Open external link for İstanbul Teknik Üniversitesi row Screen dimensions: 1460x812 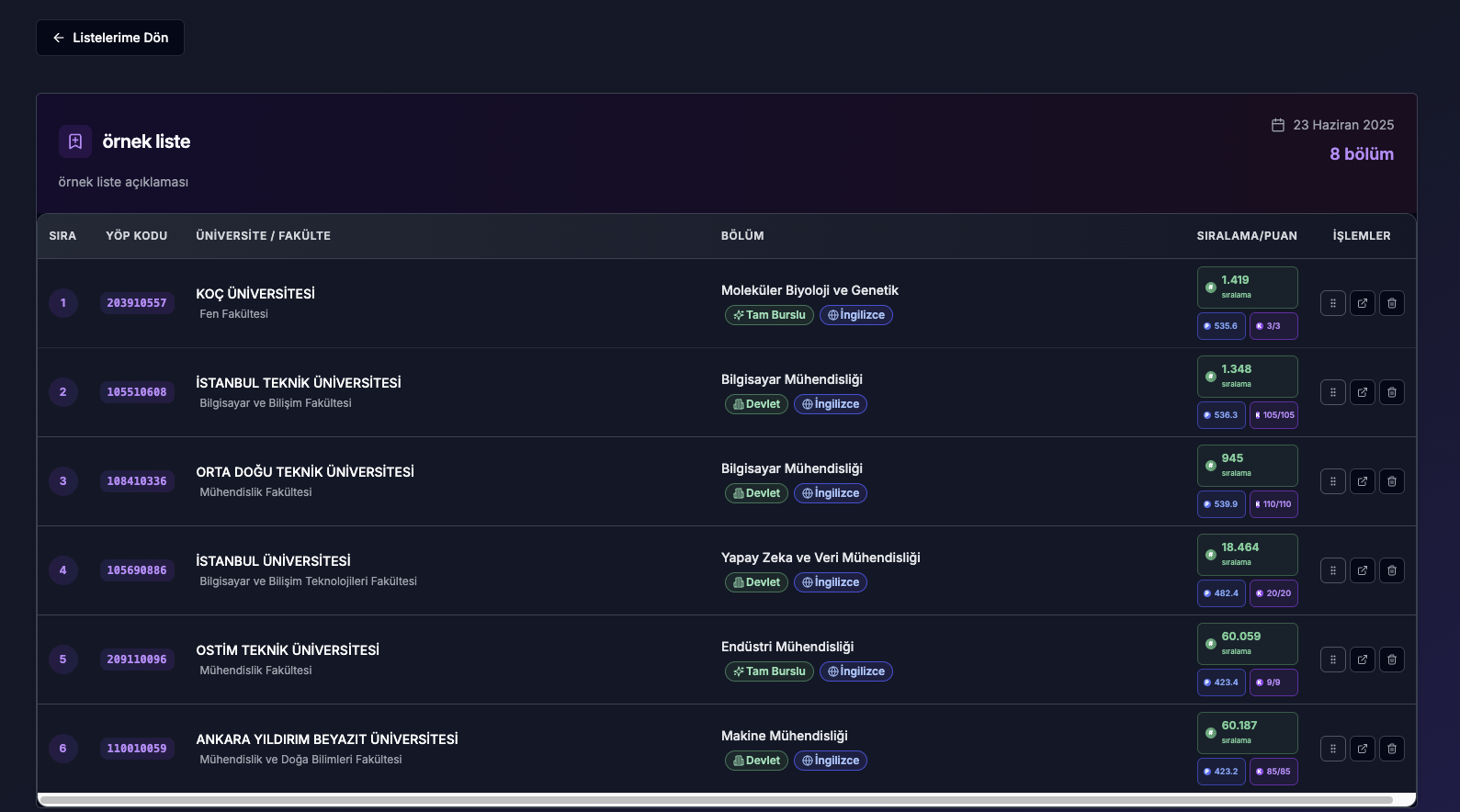pos(1363,392)
